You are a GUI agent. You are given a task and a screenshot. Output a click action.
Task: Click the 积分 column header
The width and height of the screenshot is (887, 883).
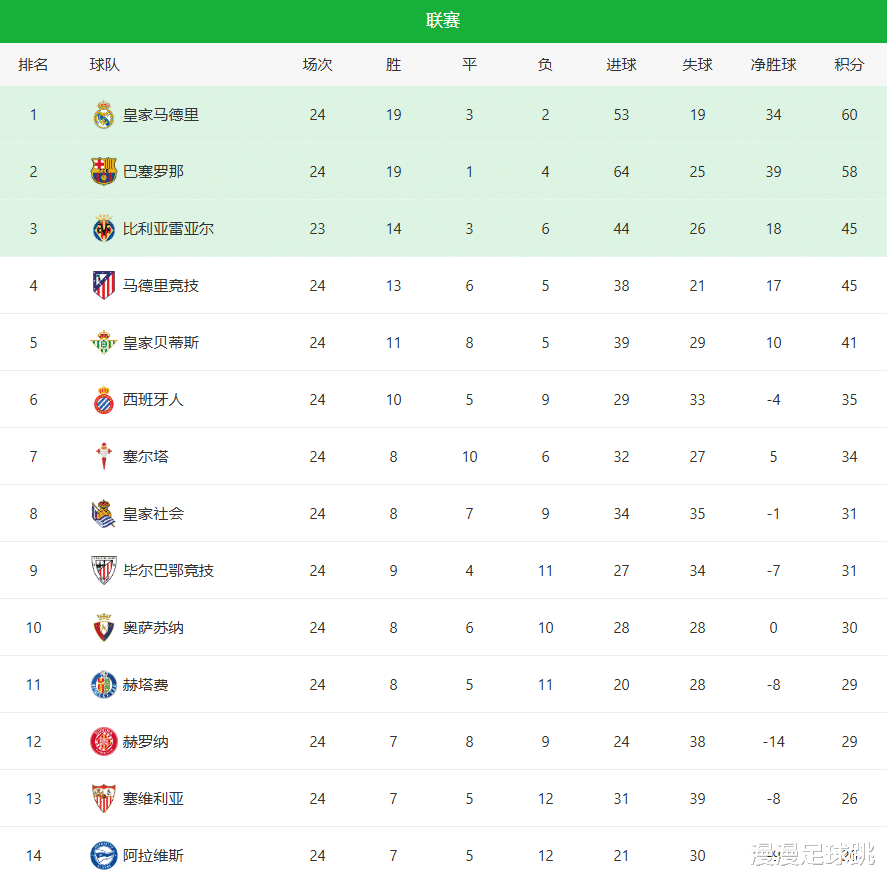849,65
